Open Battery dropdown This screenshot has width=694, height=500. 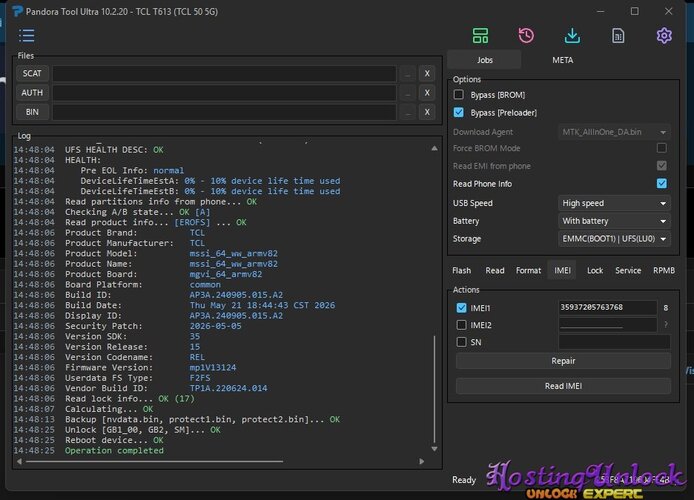614,221
